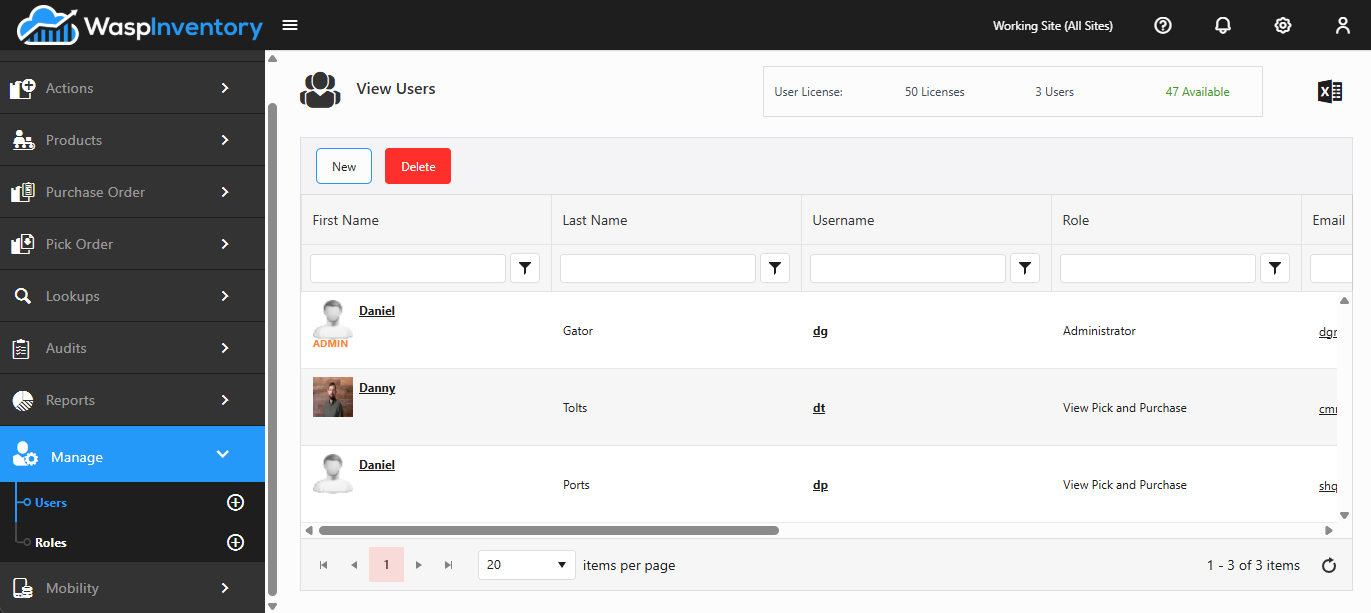The height and width of the screenshot is (613, 1371).
Task: Focus the Username filter field
Action: point(908,268)
